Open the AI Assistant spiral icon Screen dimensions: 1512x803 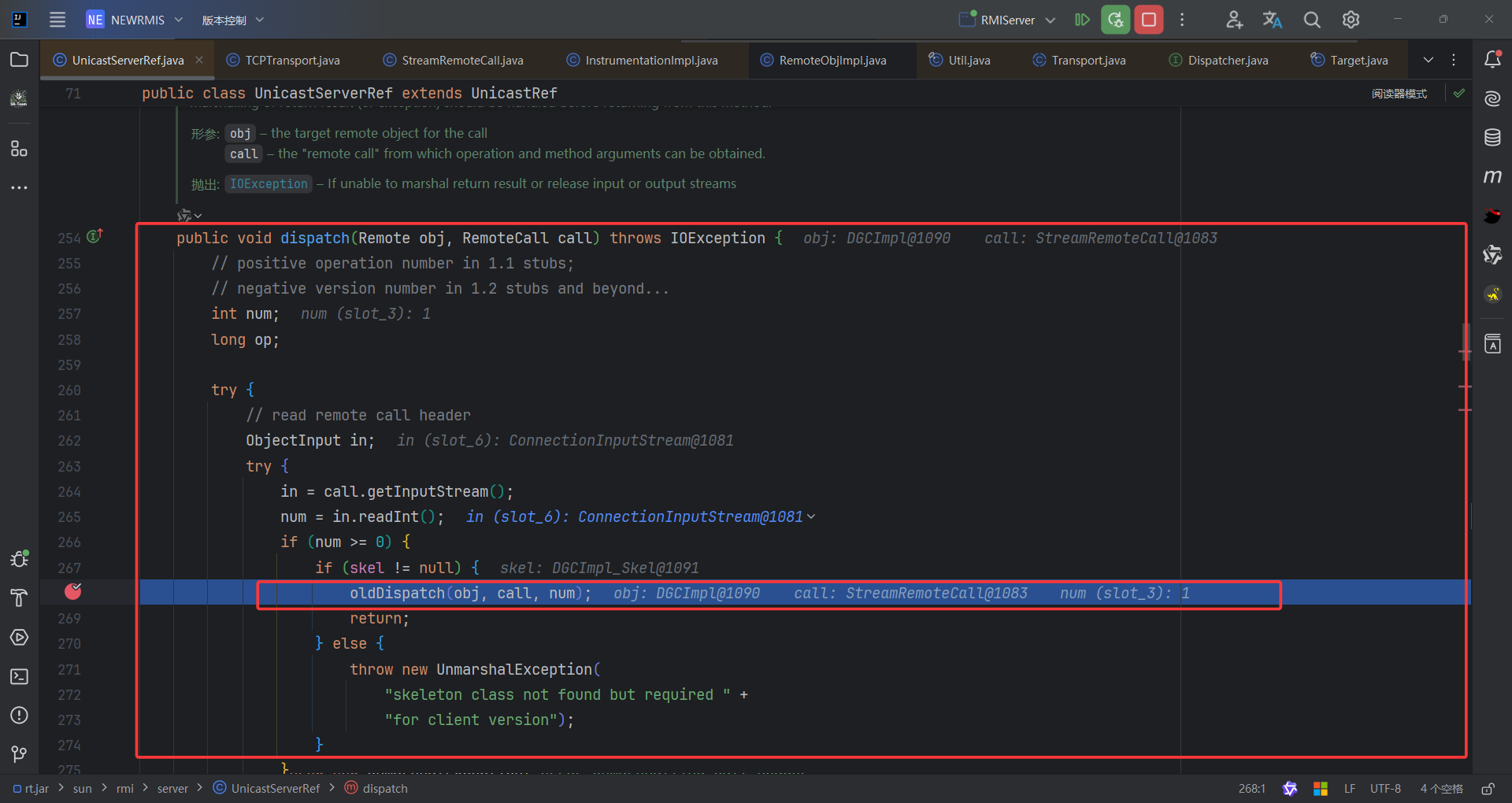pyautogui.click(x=1492, y=98)
